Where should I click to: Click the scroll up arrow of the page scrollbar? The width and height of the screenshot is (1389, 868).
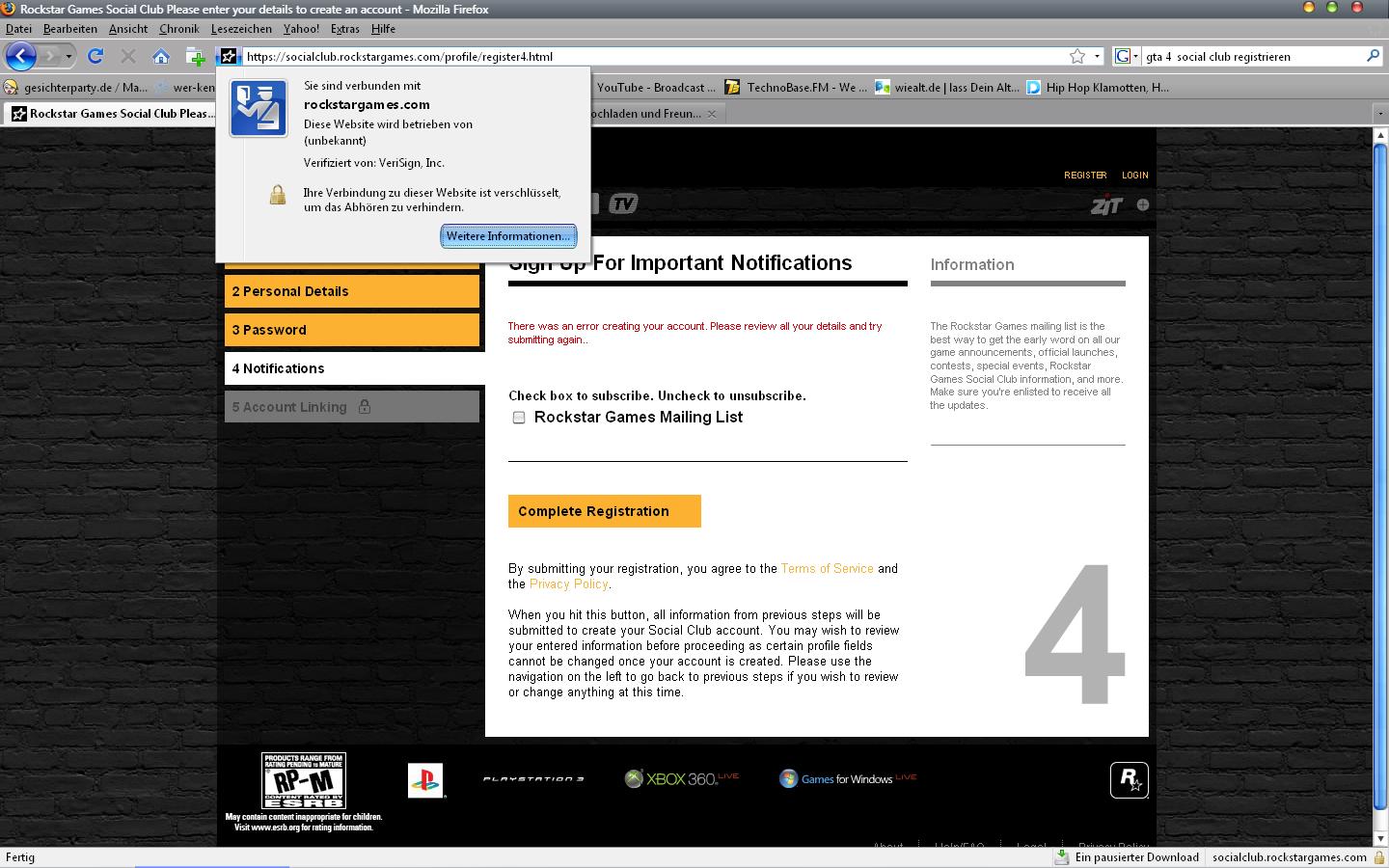click(1380, 136)
